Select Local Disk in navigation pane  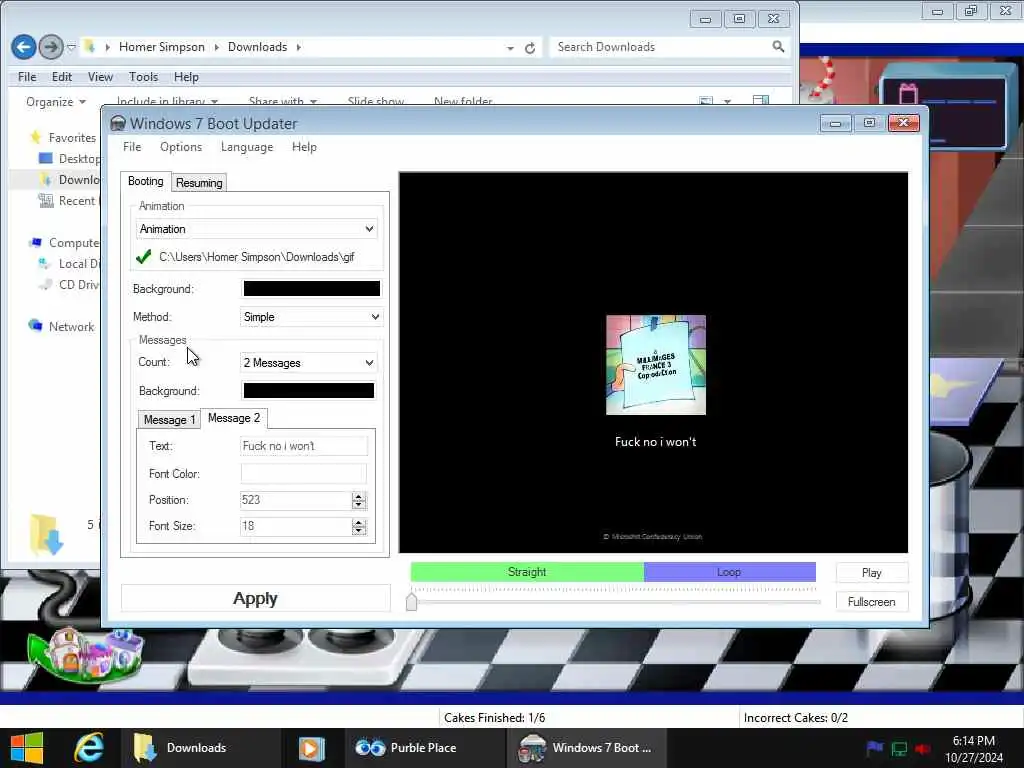point(70,264)
